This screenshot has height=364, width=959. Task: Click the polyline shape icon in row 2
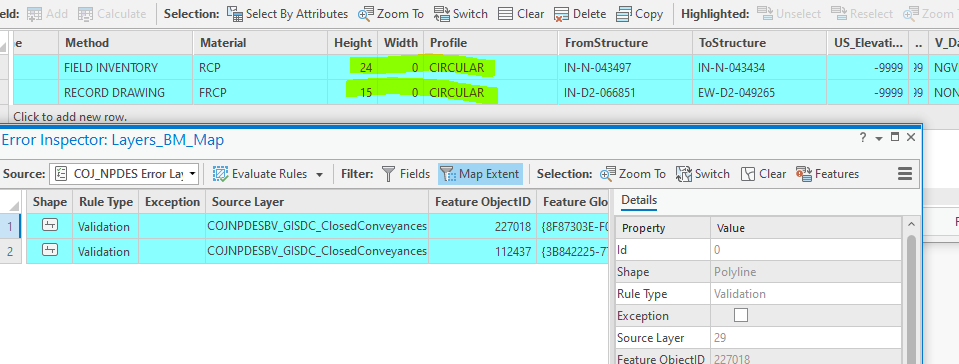pyautogui.click(x=50, y=251)
